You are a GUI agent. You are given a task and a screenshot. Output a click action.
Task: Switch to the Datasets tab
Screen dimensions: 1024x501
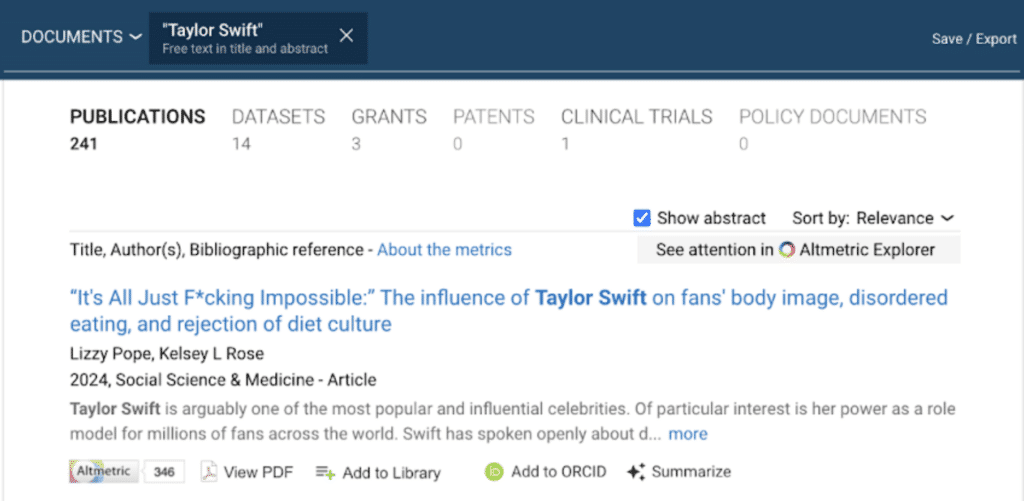coord(278,117)
